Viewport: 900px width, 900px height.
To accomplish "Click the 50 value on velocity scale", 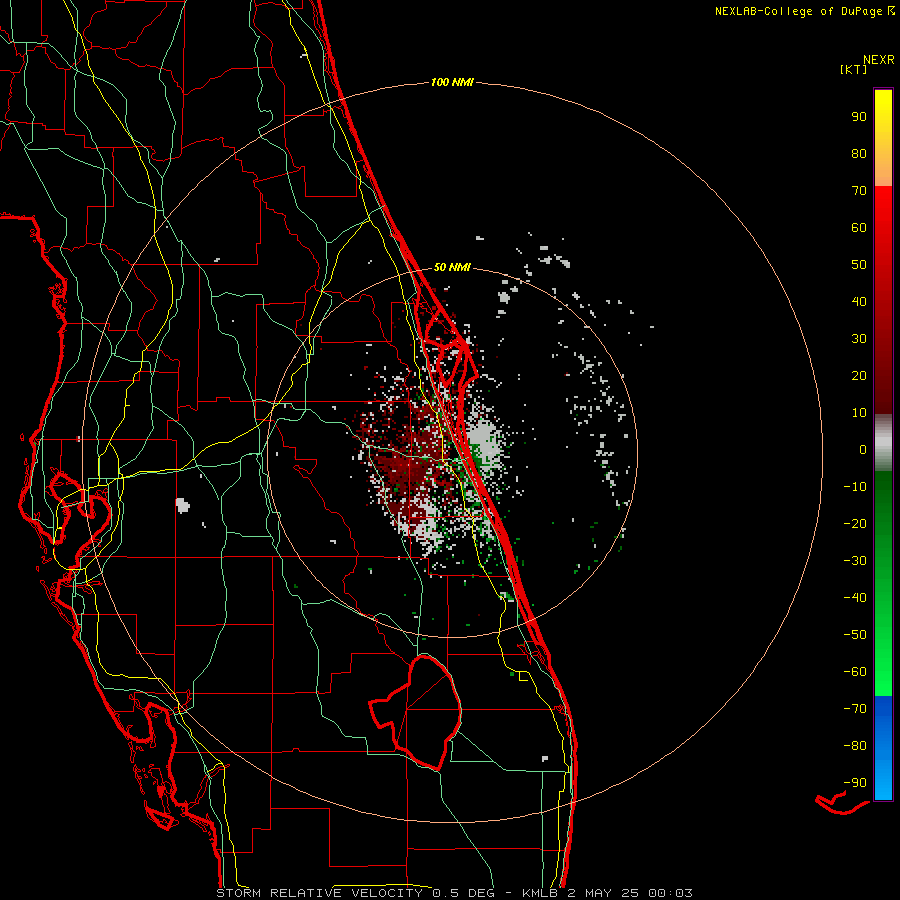I will tap(859, 265).
